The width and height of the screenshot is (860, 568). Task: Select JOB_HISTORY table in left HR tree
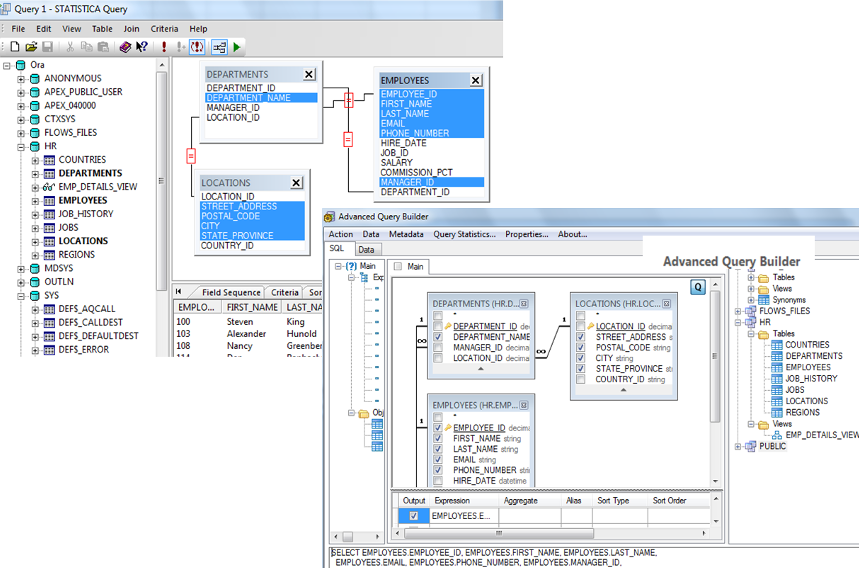pos(86,214)
